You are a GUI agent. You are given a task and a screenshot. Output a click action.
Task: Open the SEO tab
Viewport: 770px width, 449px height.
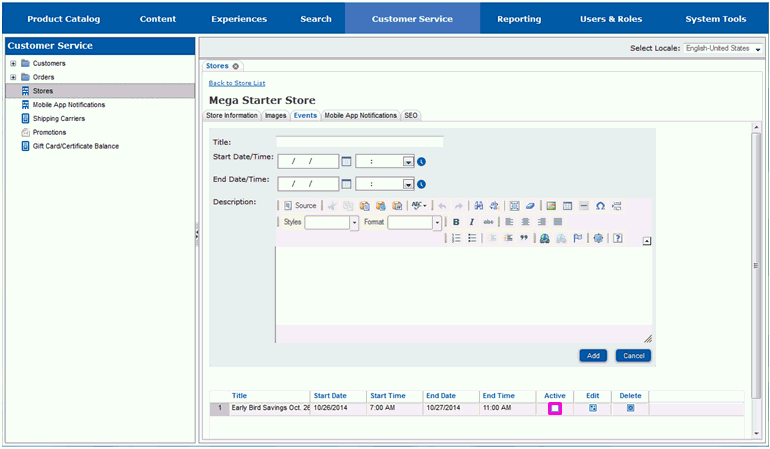click(x=411, y=115)
